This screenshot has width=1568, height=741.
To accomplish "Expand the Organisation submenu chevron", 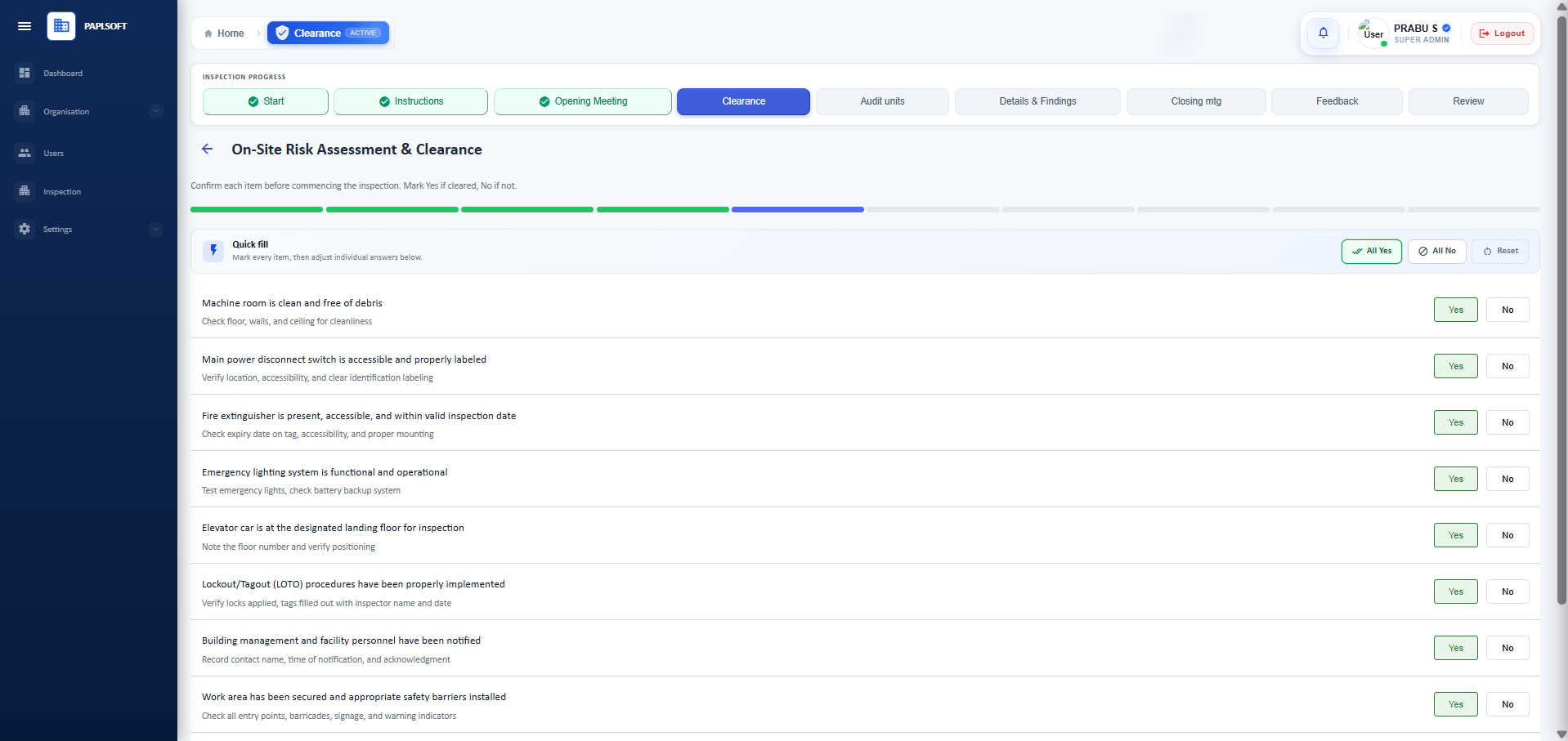I will (156, 111).
